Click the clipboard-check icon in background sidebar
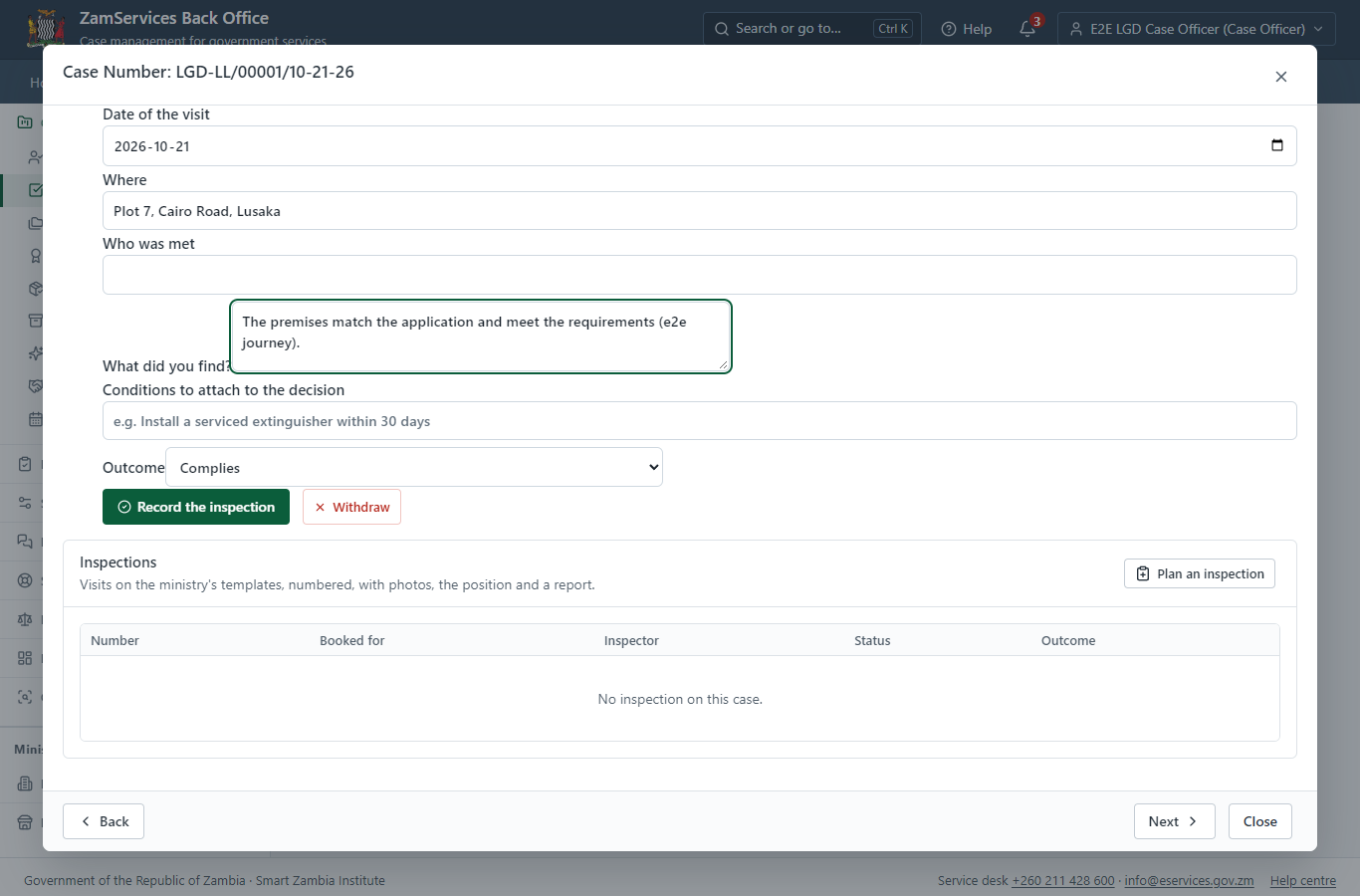Image resolution: width=1360 pixels, height=896 pixels. coord(25,464)
